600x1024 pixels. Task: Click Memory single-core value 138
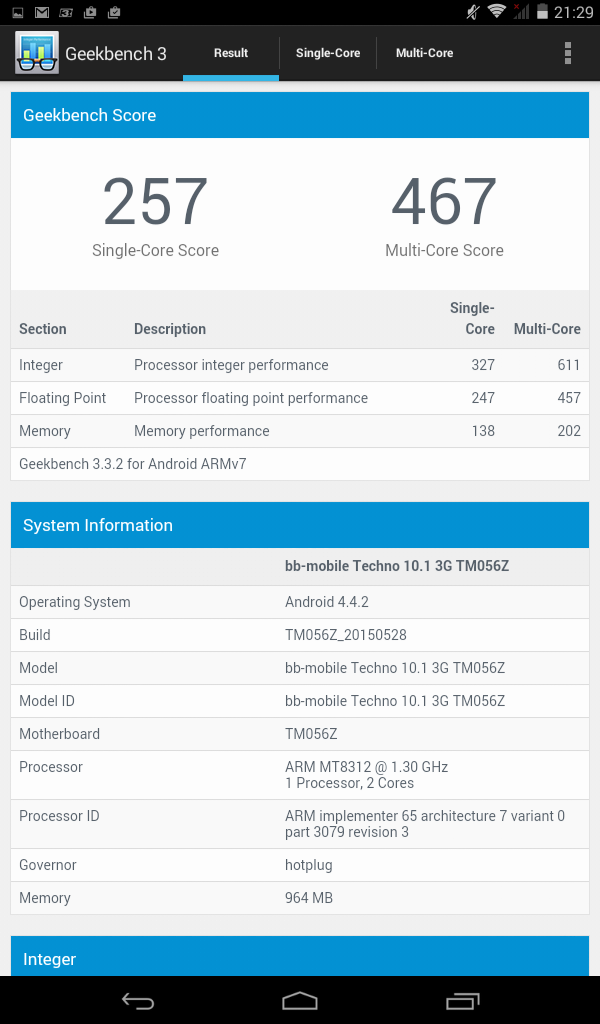[483, 431]
